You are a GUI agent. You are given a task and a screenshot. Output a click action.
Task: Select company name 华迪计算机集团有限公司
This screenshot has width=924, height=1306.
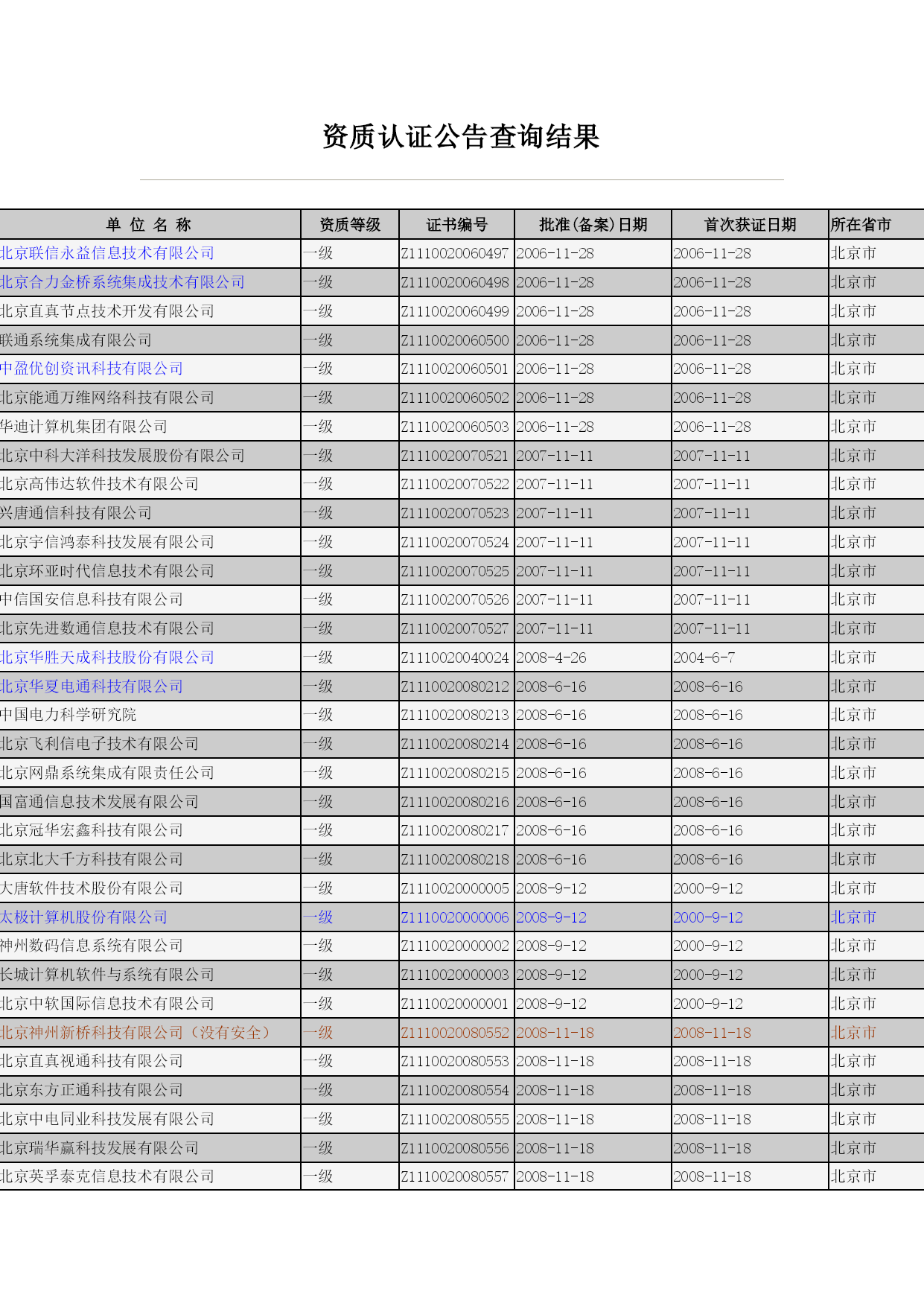84,427
